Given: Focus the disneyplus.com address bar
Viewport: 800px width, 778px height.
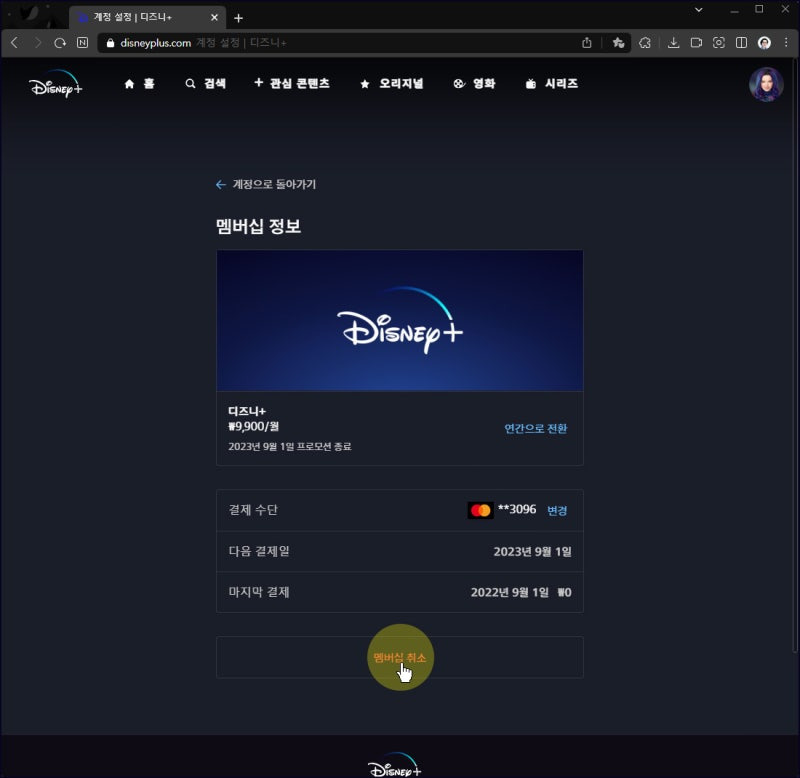Looking at the screenshot, I should 337,43.
